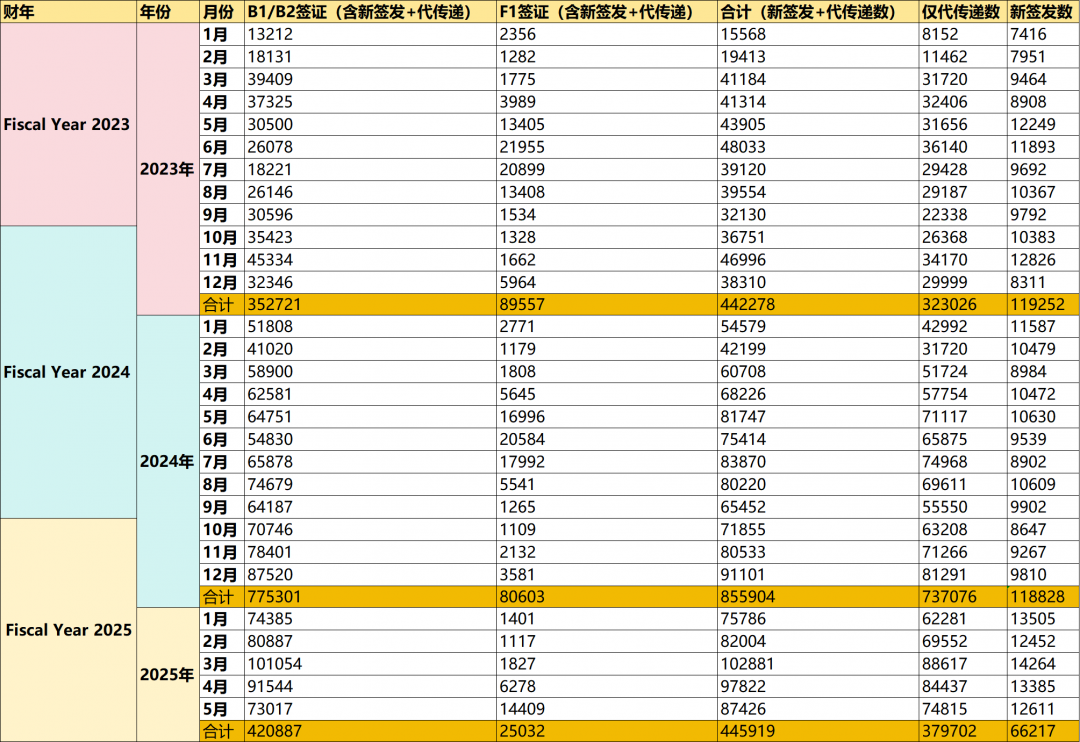
Task: Select the Fiscal Year 2024 merged cell
Action: [x=68, y=372]
